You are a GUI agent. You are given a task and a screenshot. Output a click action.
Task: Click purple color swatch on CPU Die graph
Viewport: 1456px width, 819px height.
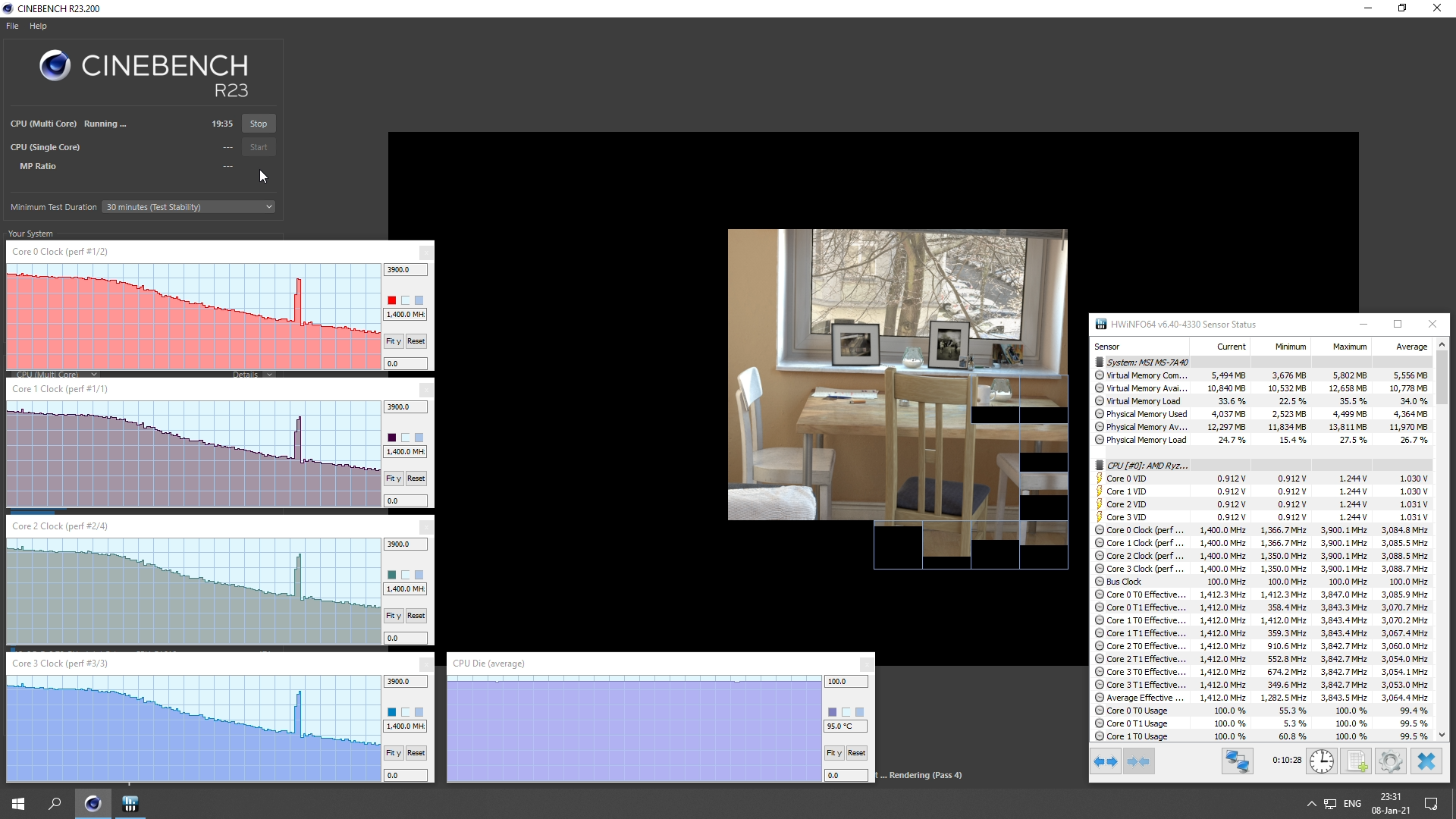pos(832,712)
